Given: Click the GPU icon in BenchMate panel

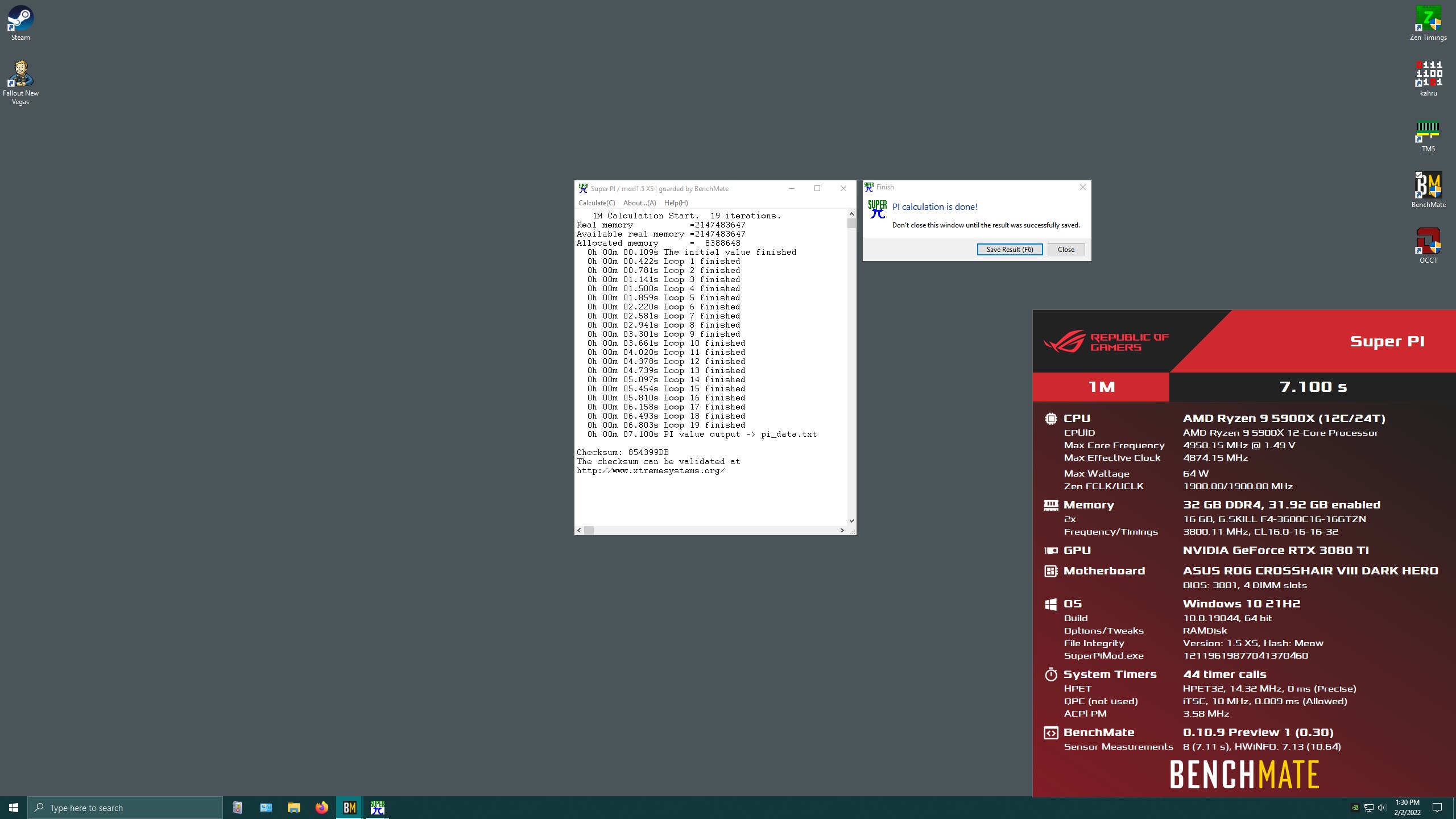Looking at the screenshot, I should coord(1050,551).
